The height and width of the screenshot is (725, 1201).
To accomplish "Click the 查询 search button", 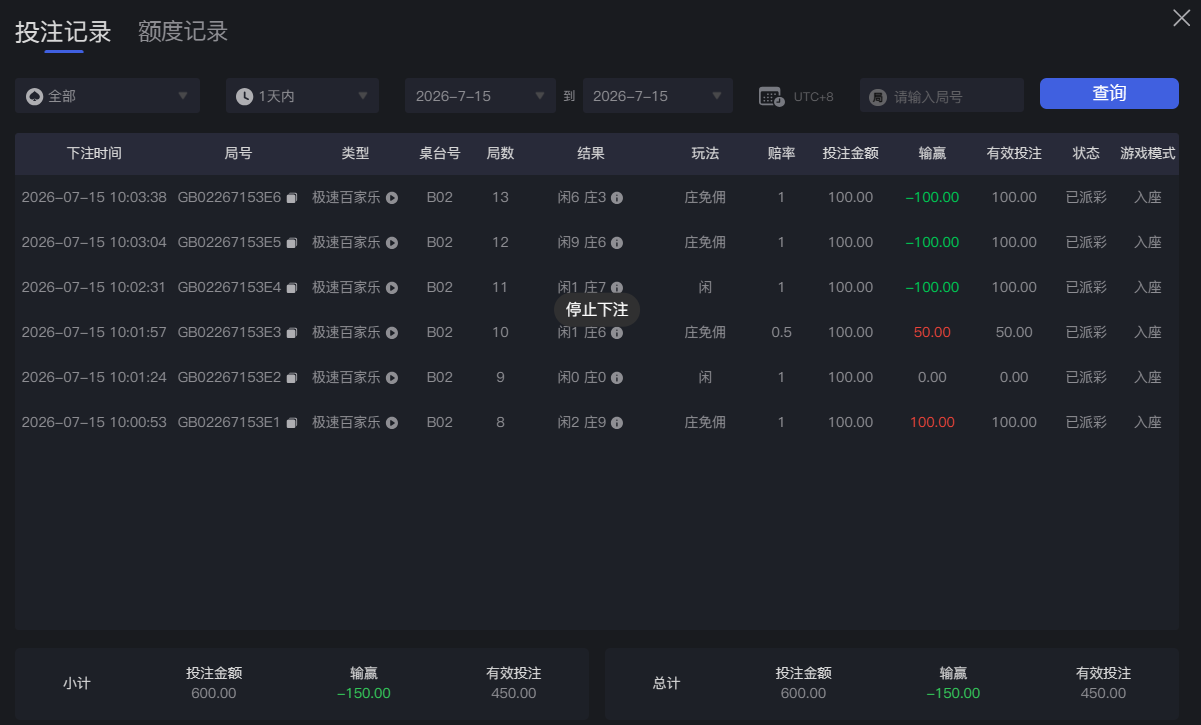I will click(1109, 93).
